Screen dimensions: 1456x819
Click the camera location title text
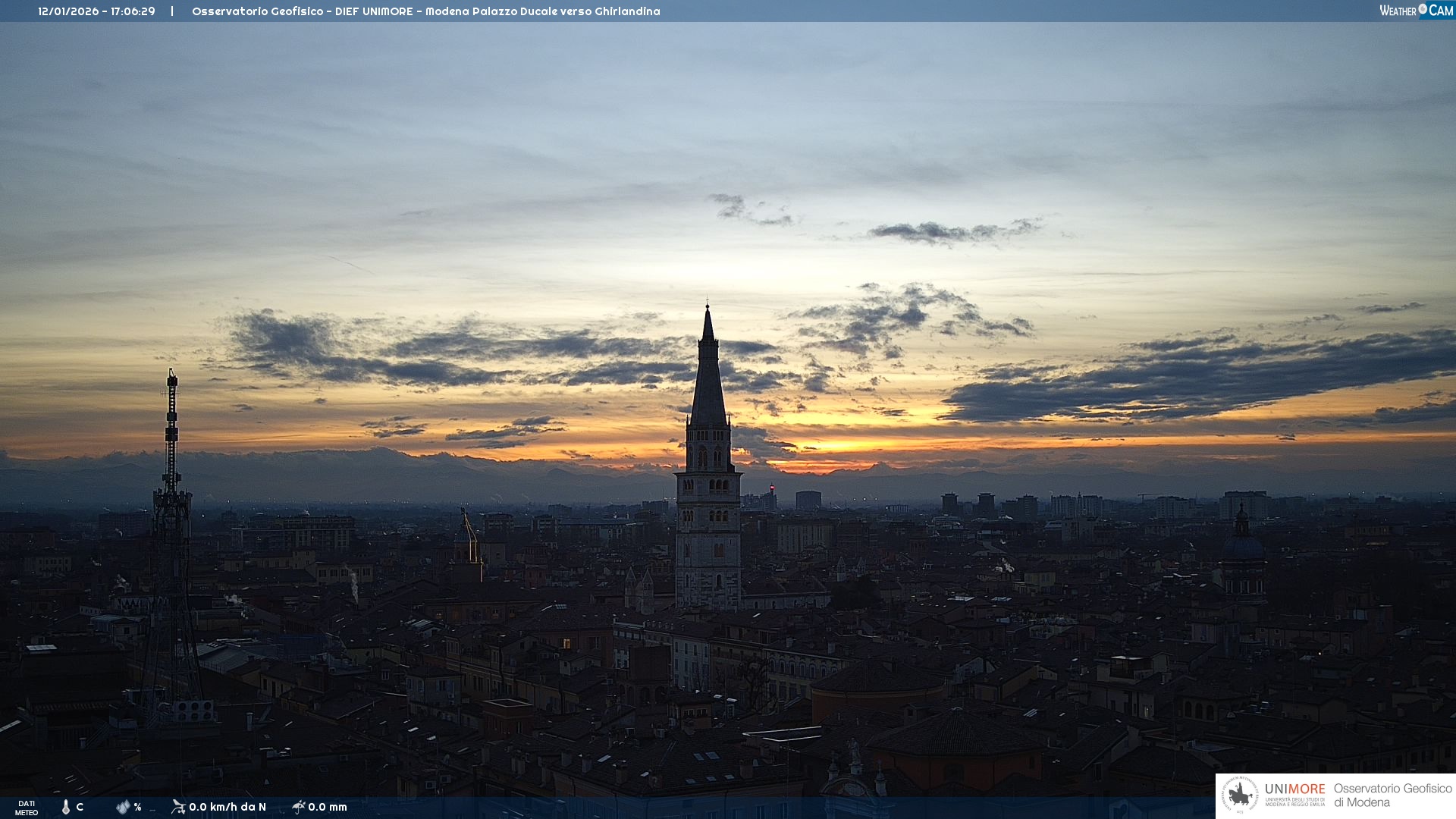point(425,11)
